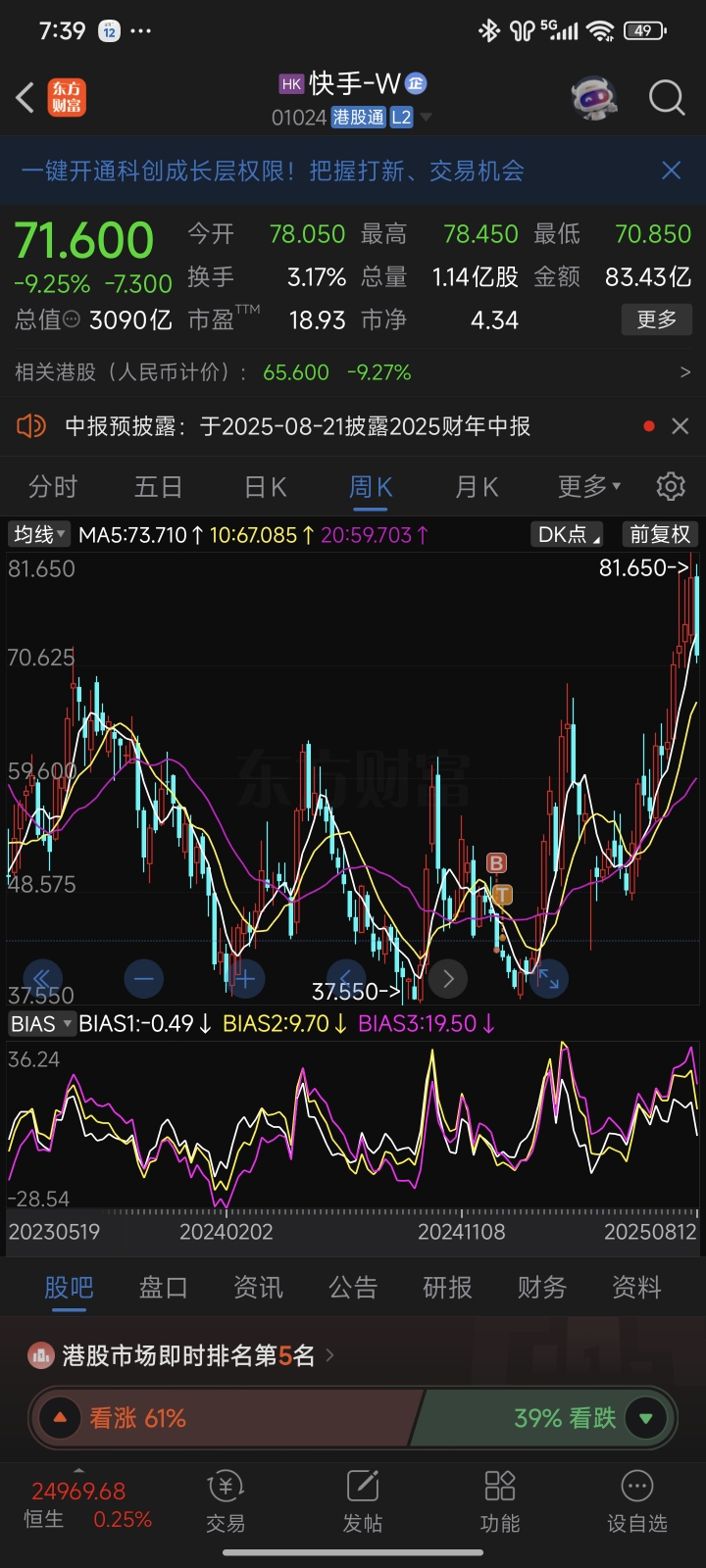The height and width of the screenshot is (1568, 706).
Task: Tap 设自选 watchlist icon
Action: (637, 1502)
